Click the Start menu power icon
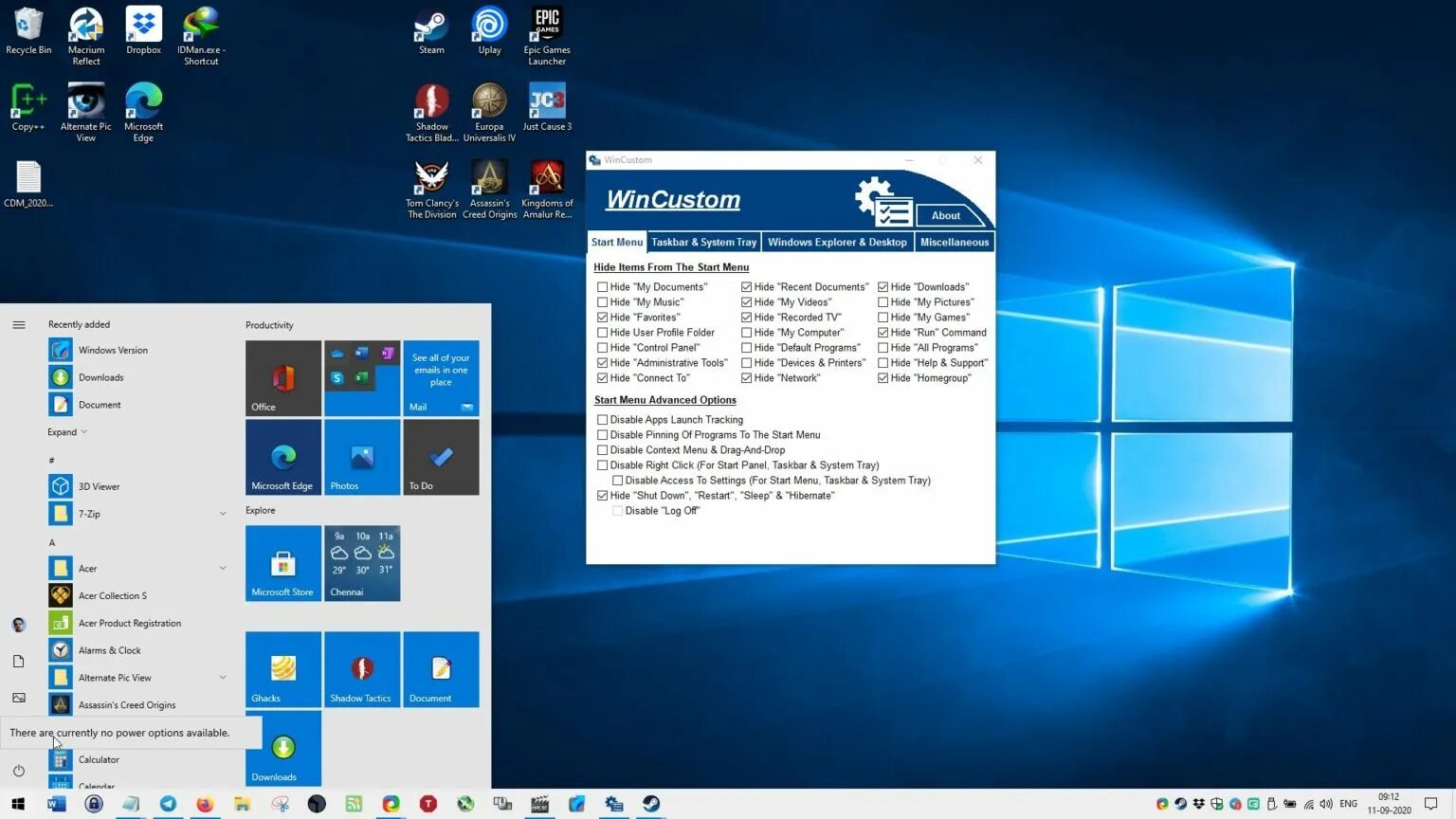The image size is (1456, 819). click(19, 771)
